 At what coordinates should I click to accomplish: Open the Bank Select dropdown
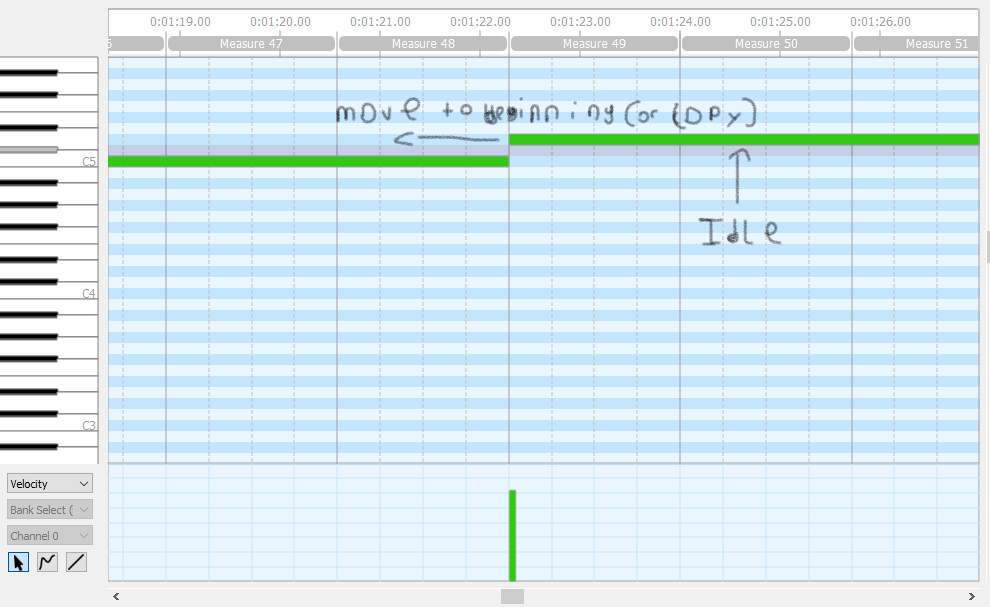(48, 509)
